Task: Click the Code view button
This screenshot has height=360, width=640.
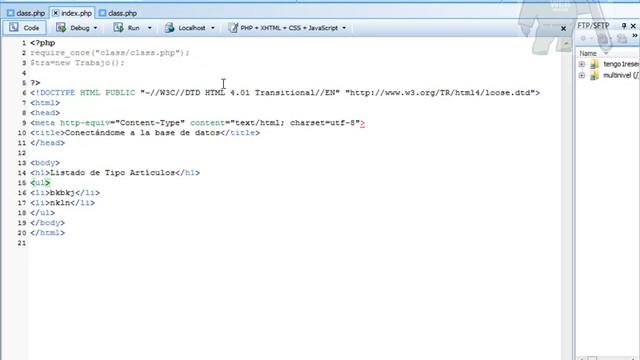Action: pos(24,28)
